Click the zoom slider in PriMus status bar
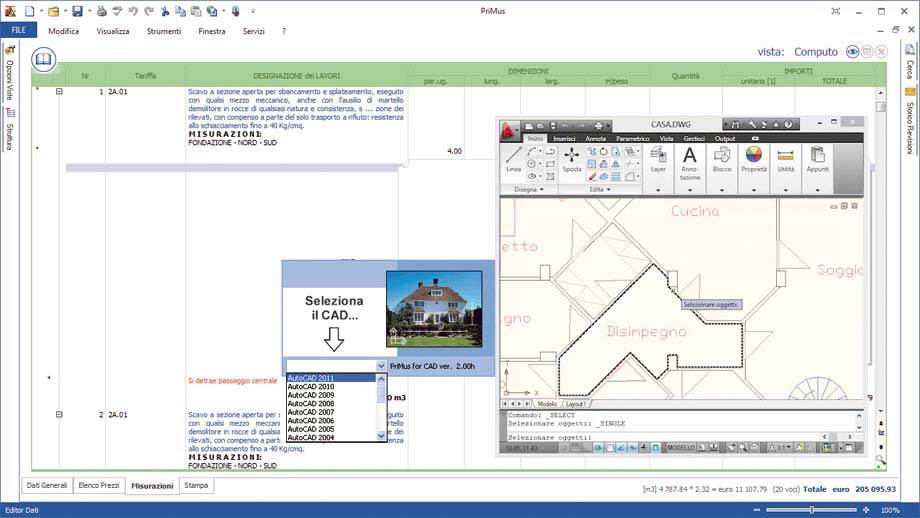Screen dimensions: 920x518 coord(811,510)
